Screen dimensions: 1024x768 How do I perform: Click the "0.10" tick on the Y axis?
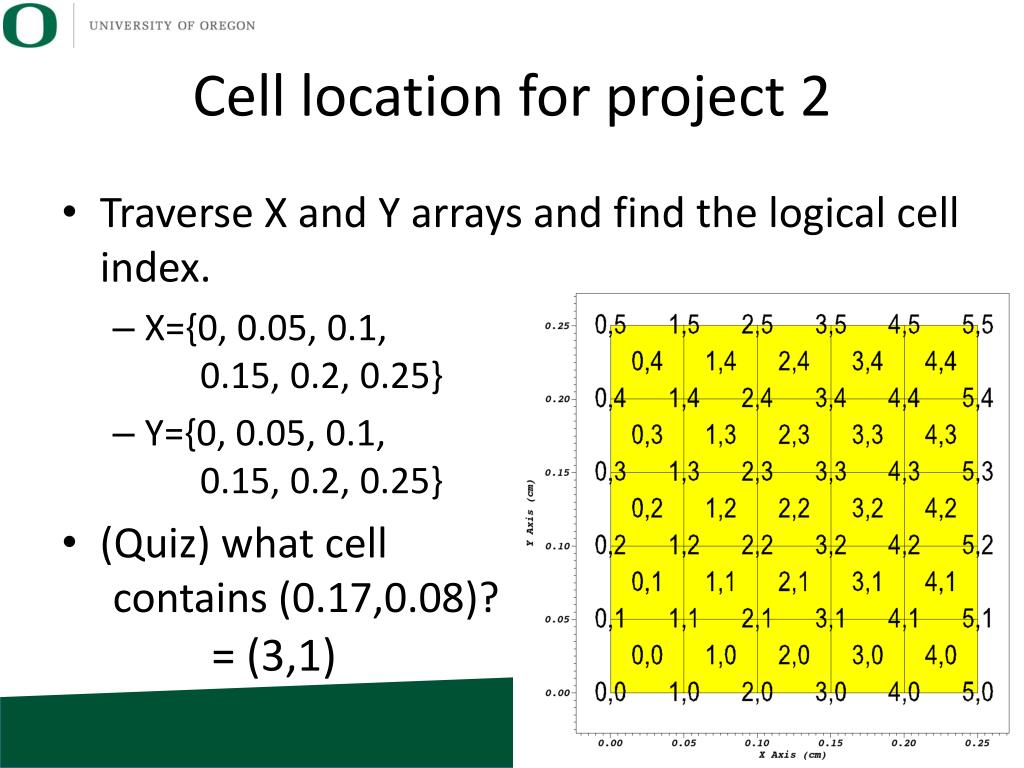557,546
